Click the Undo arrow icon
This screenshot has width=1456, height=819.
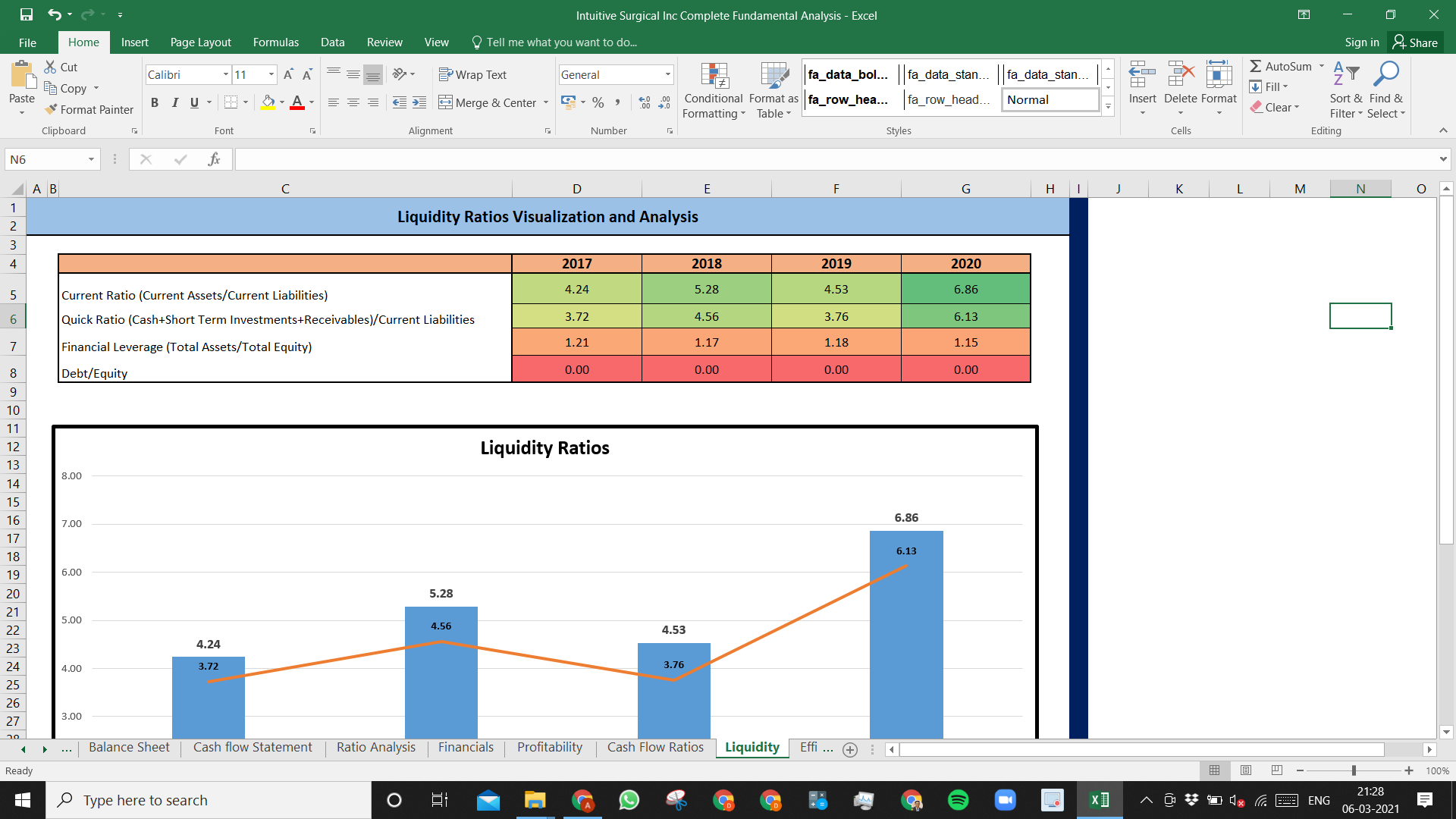(x=55, y=14)
